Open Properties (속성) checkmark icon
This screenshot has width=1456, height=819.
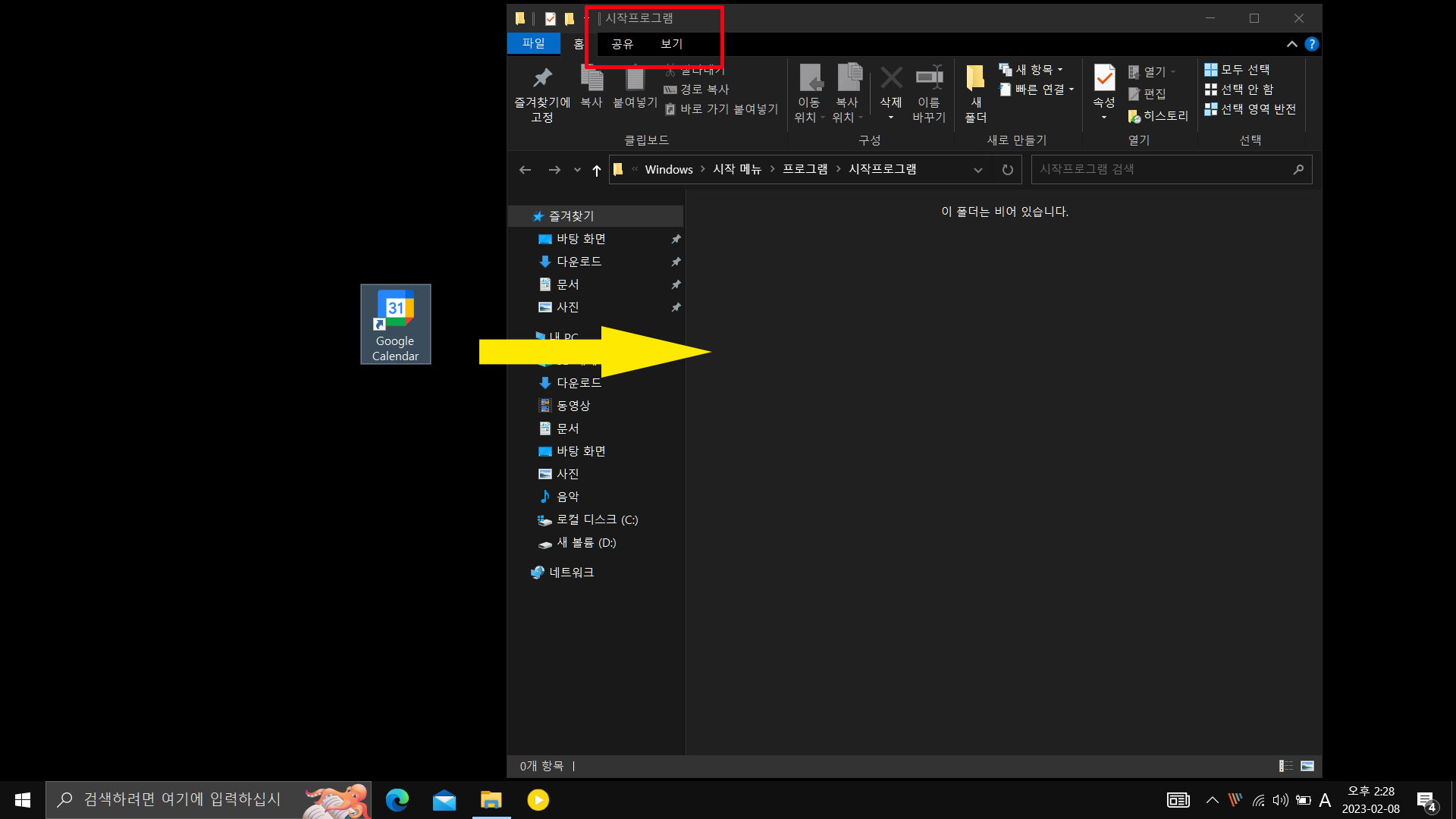(x=1104, y=78)
